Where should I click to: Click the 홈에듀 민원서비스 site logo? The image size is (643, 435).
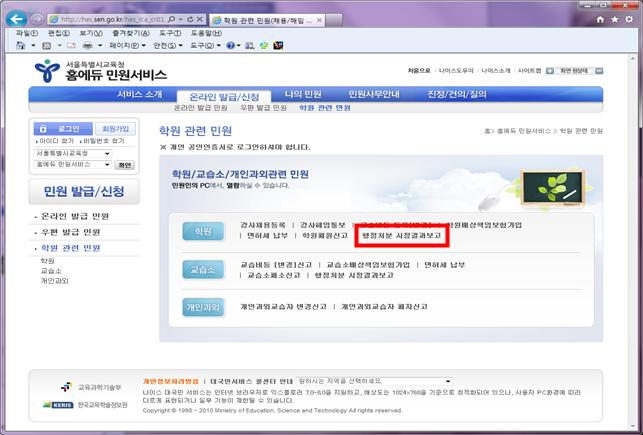pos(100,71)
